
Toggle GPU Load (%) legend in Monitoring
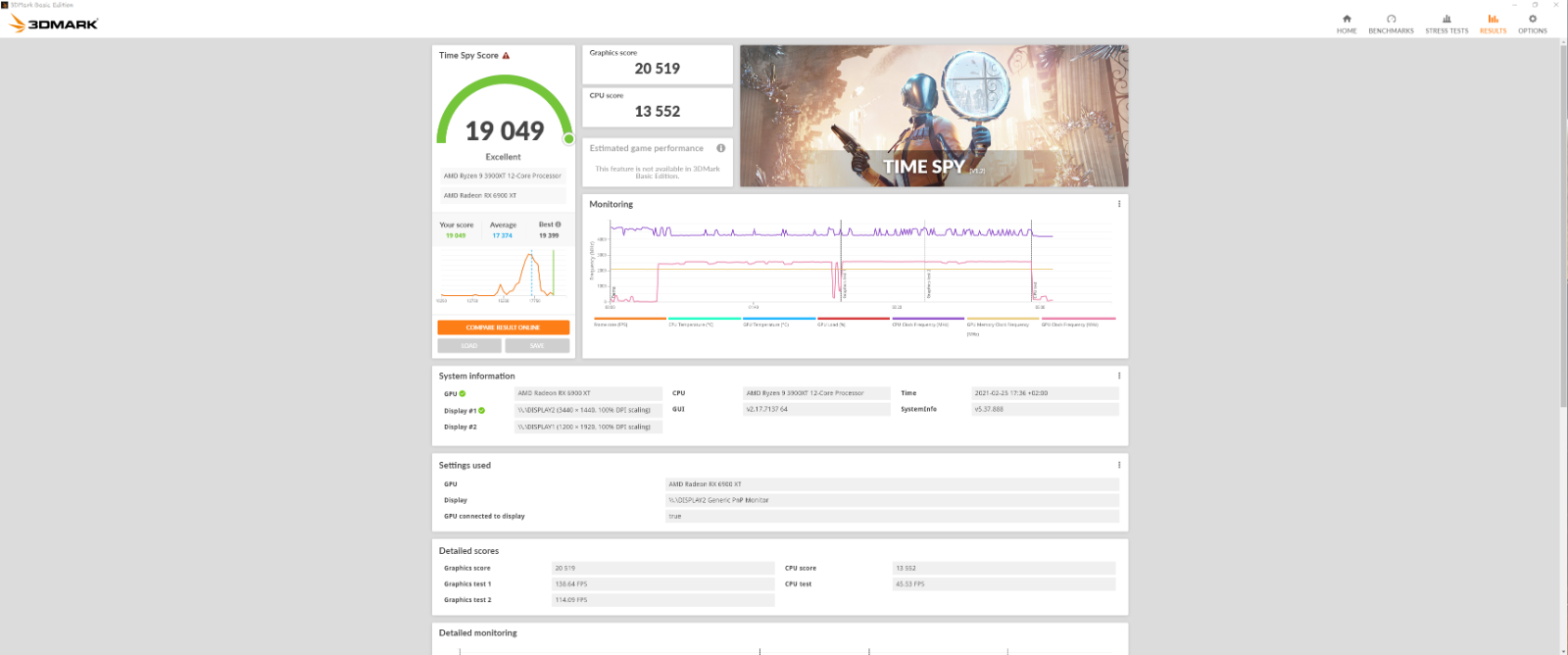click(854, 322)
